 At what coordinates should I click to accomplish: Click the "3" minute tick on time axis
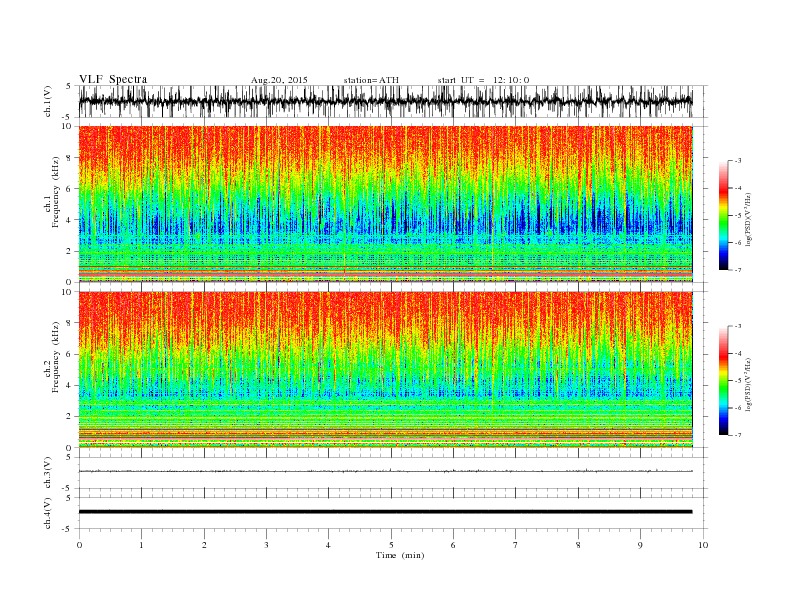(x=266, y=545)
